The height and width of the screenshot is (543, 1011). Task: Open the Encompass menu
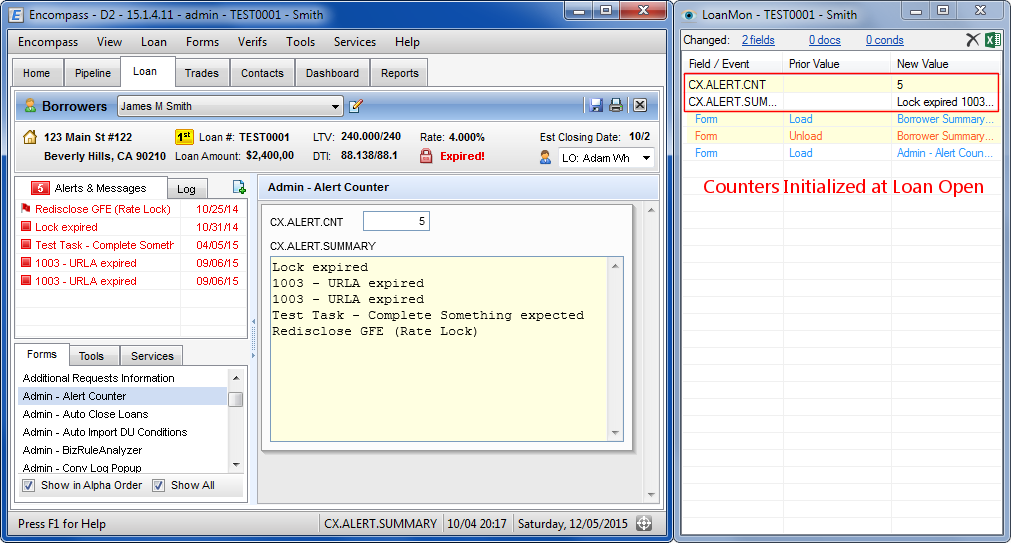48,42
